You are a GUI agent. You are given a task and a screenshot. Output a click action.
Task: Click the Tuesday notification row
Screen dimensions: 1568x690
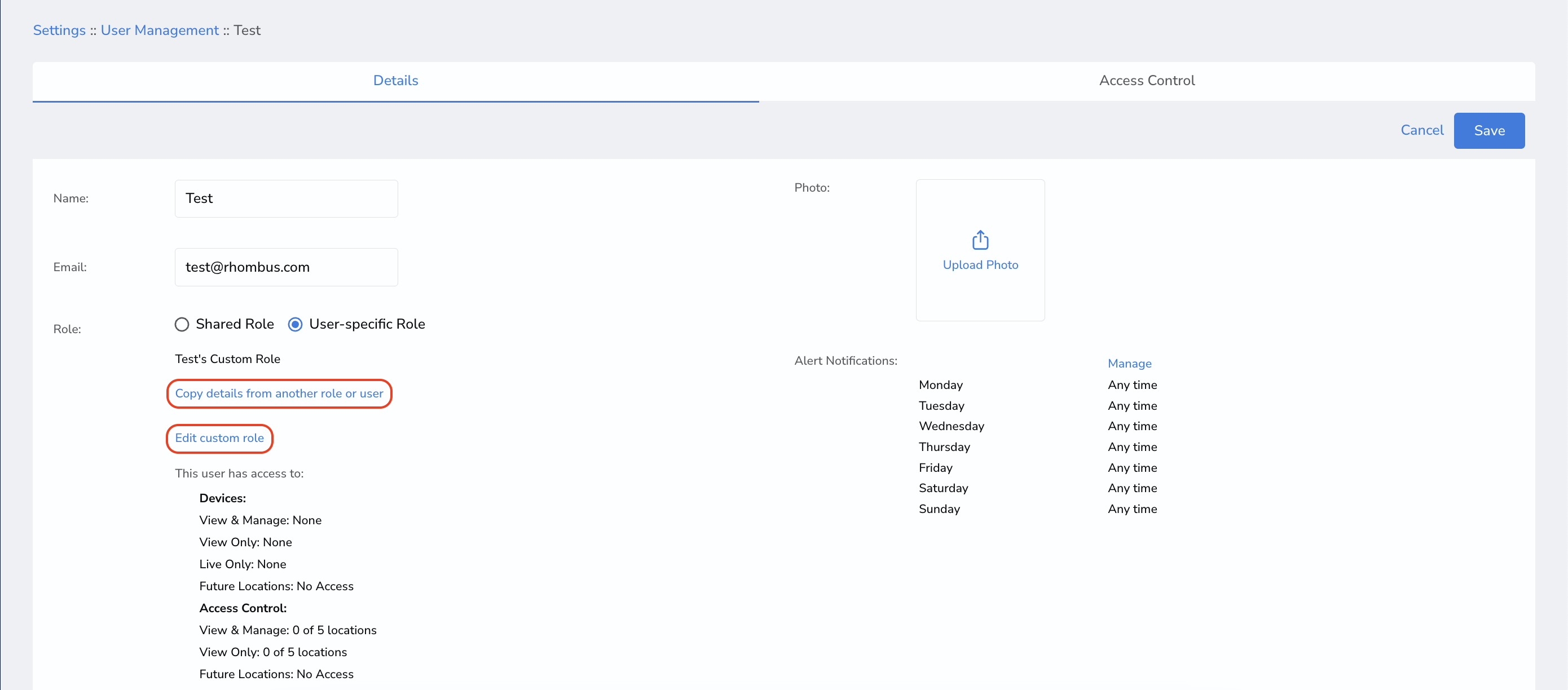pos(1038,406)
